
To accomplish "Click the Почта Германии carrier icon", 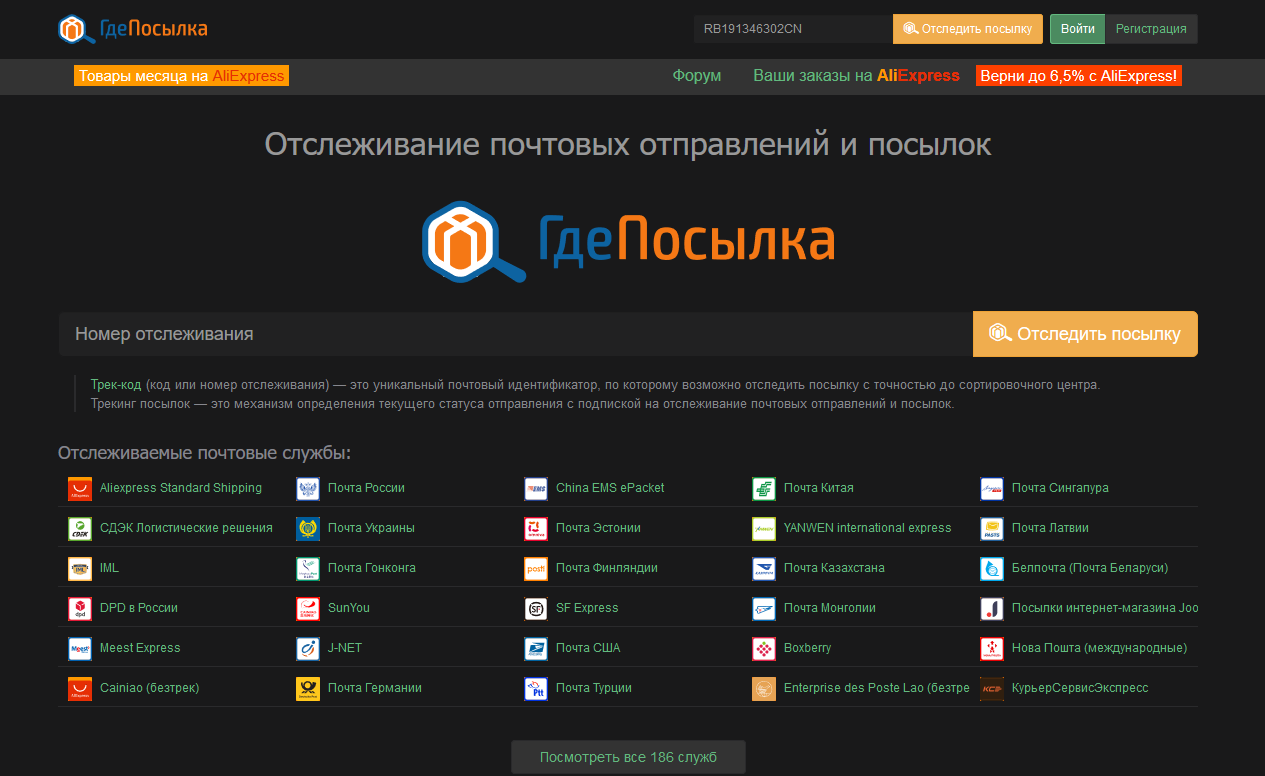I will [308, 689].
